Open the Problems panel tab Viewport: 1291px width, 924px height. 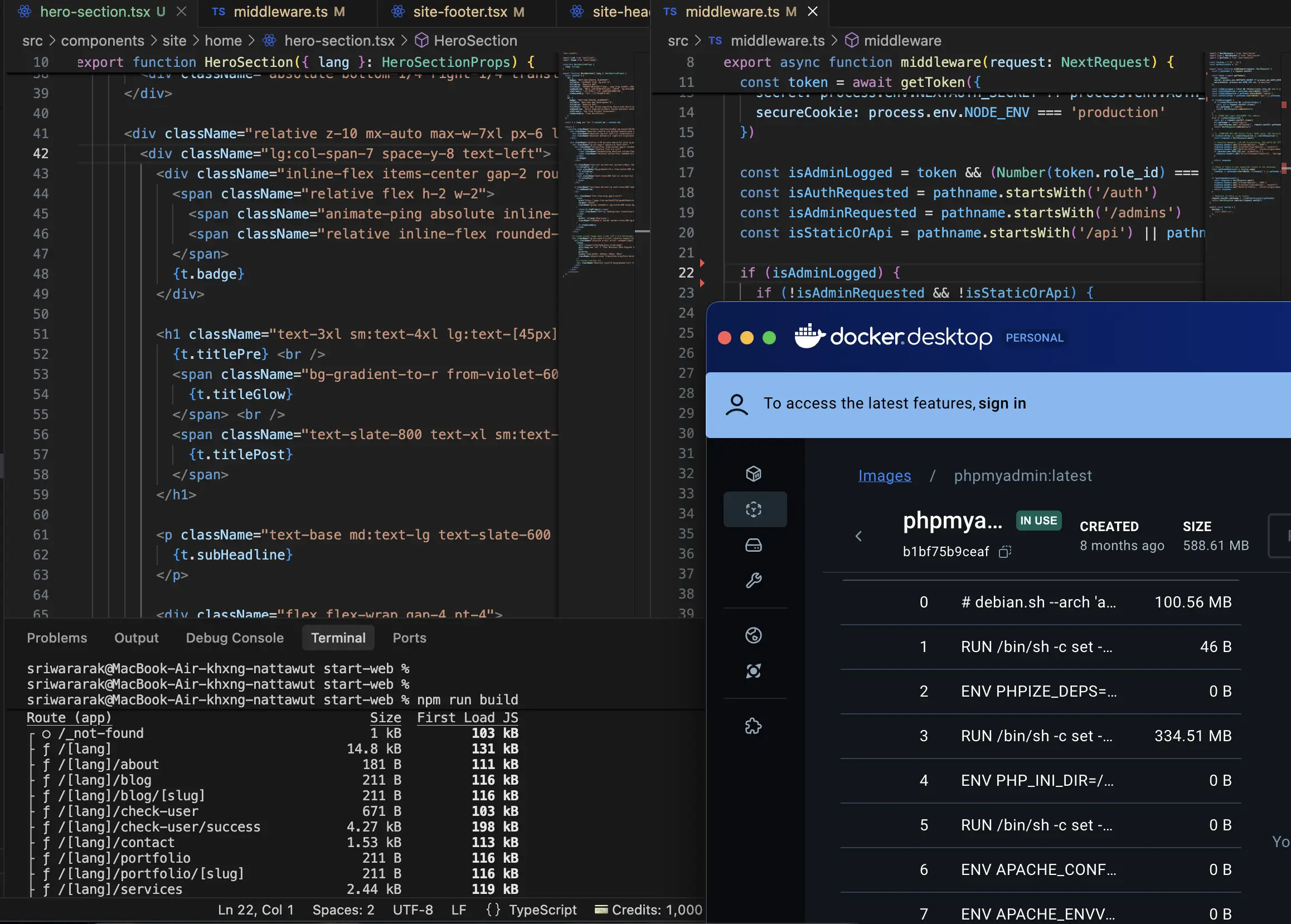coord(57,638)
